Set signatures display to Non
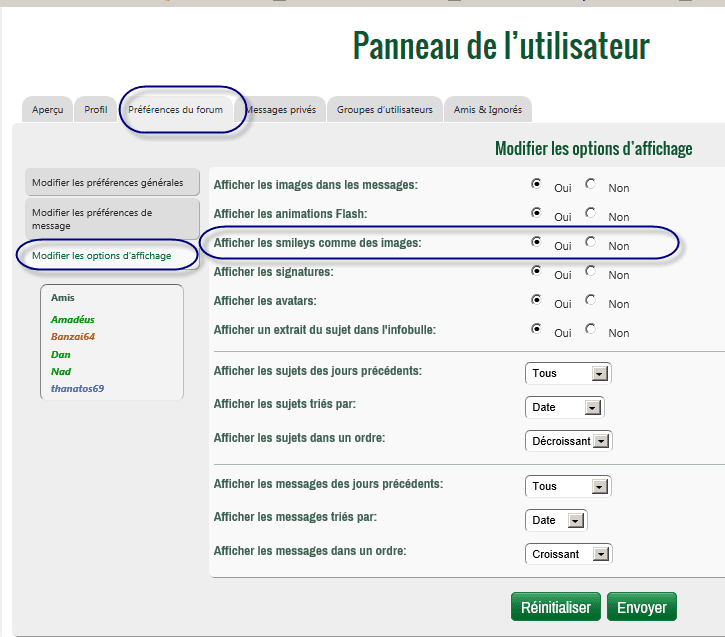The height and width of the screenshot is (637, 725). [591, 271]
